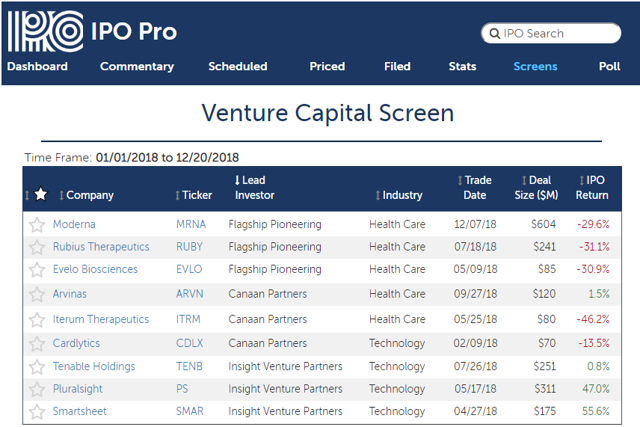Select Iterum's -46.2% IPO return
This screenshot has width=640, height=427.
(x=593, y=319)
